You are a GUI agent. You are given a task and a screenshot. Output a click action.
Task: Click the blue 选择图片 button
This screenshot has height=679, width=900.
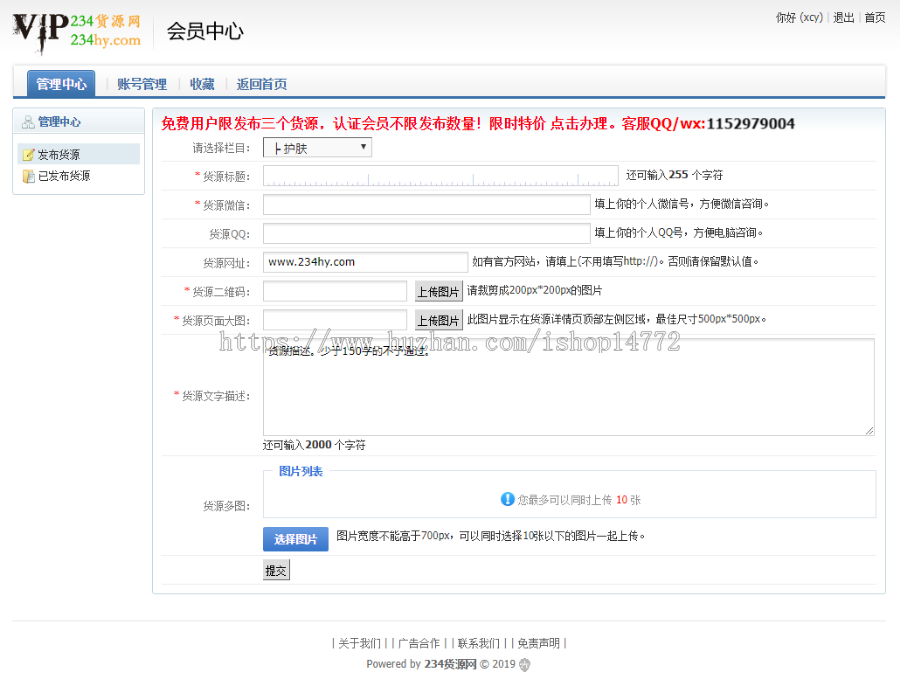tap(295, 539)
